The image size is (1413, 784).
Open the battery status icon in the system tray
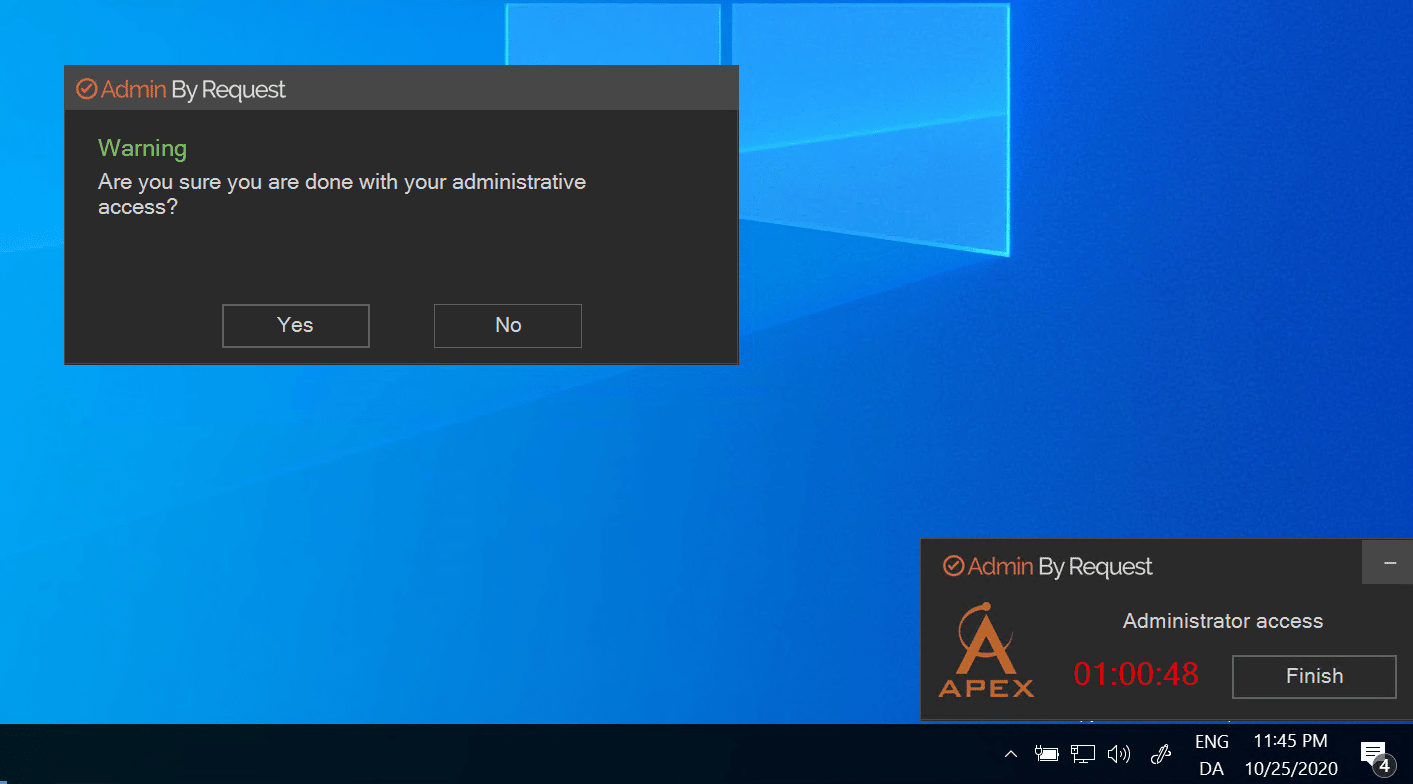click(x=1046, y=754)
